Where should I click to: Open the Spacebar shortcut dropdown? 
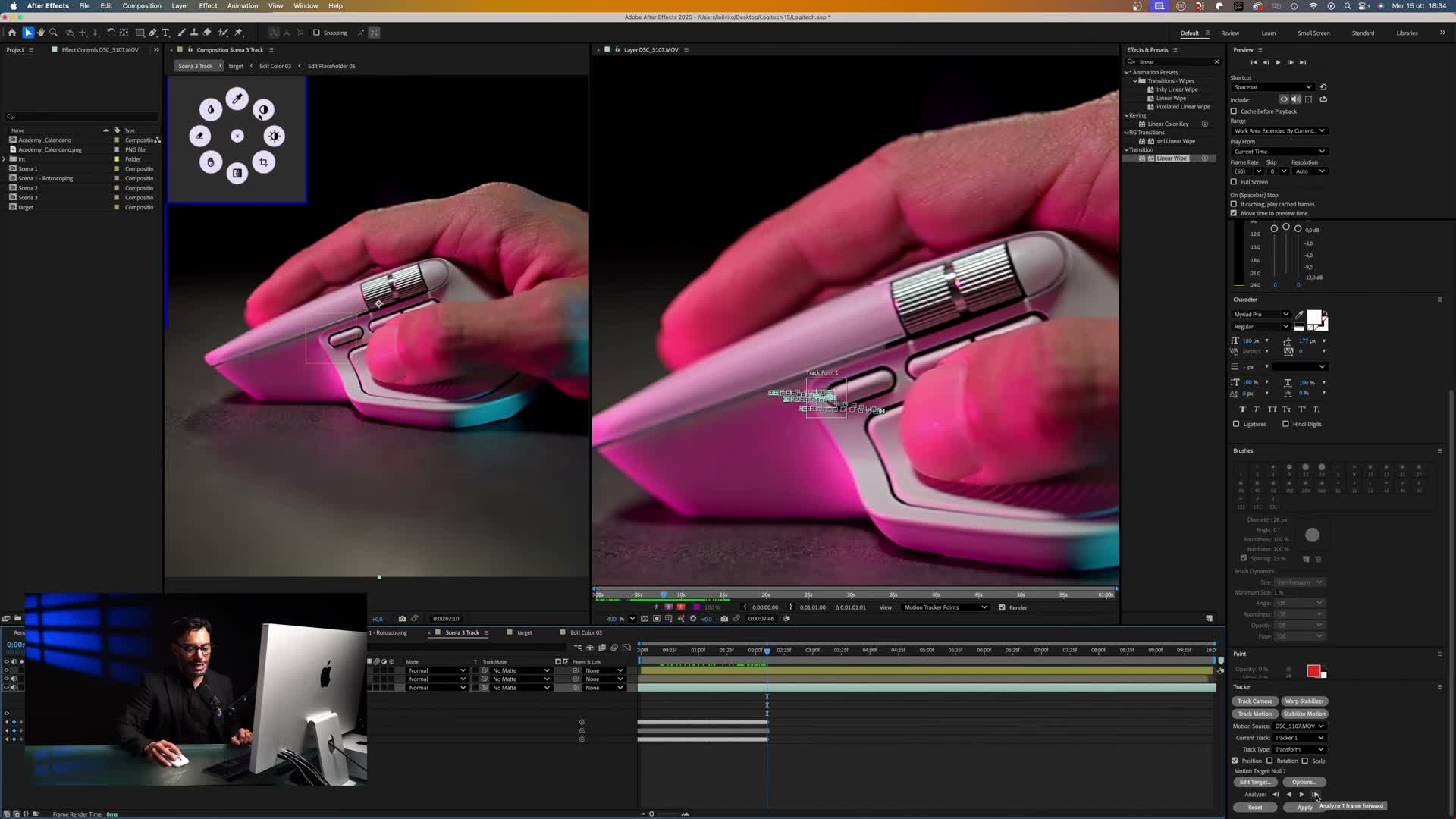coord(1272,87)
